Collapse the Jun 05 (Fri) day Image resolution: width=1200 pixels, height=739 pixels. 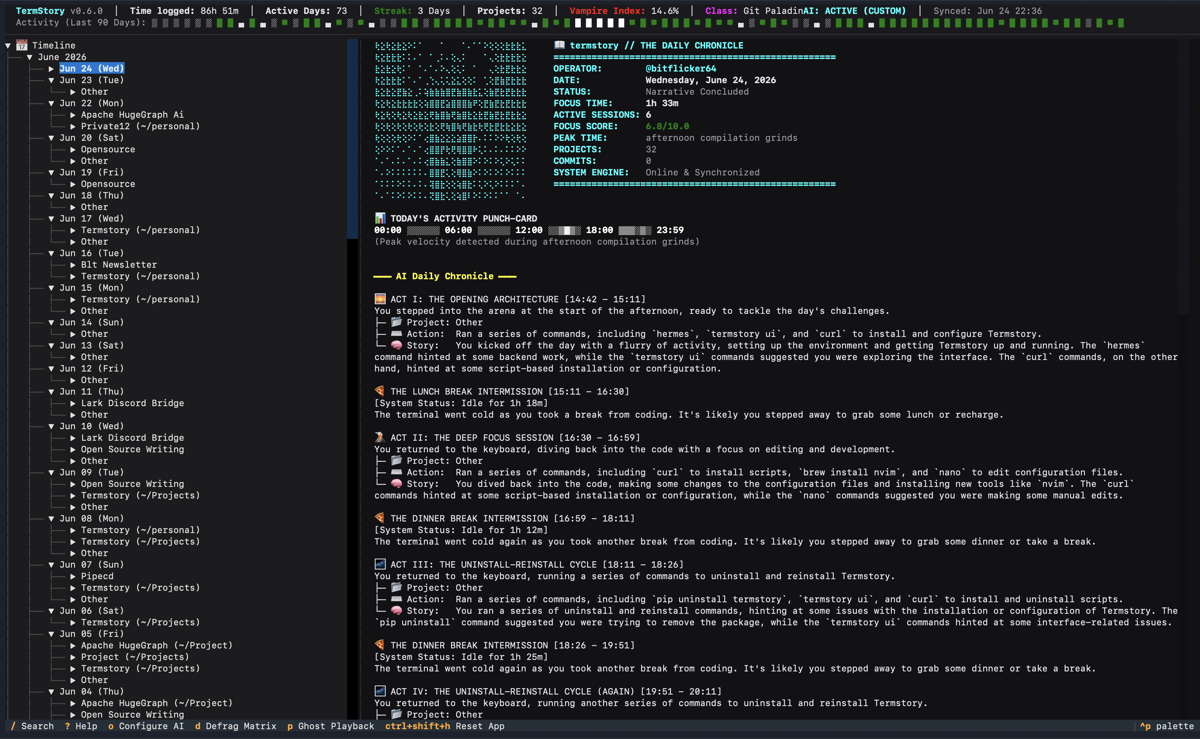[52, 633]
